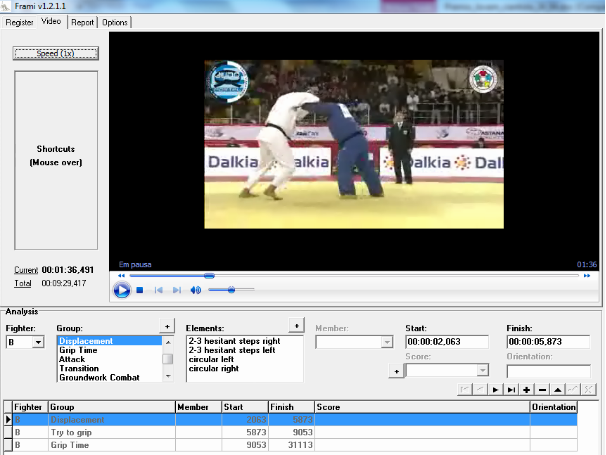Open the Fighter dropdown
The height and width of the screenshot is (455, 606).
(x=38, y=342)
